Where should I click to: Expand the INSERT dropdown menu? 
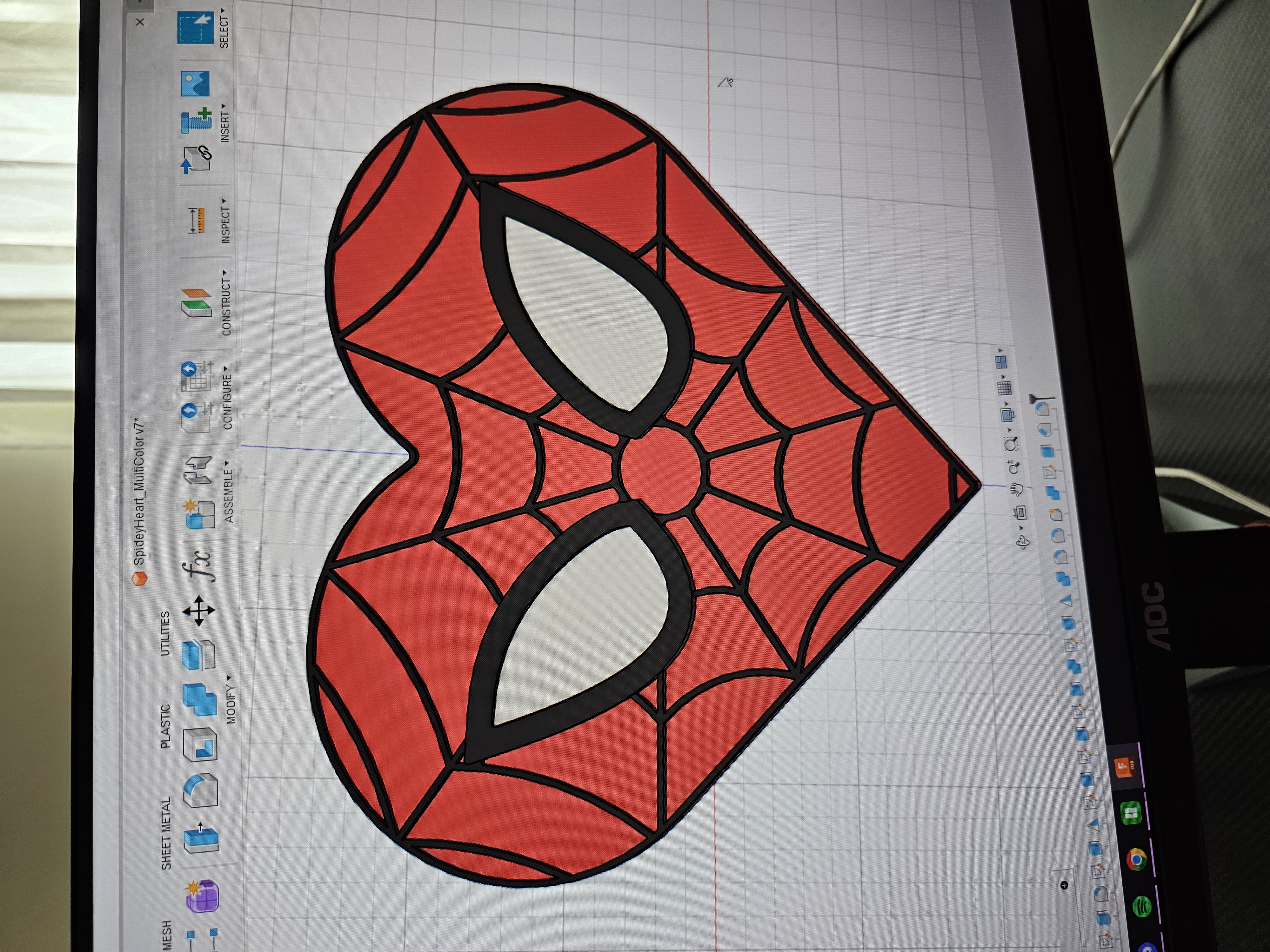click(x=225, y=123)
